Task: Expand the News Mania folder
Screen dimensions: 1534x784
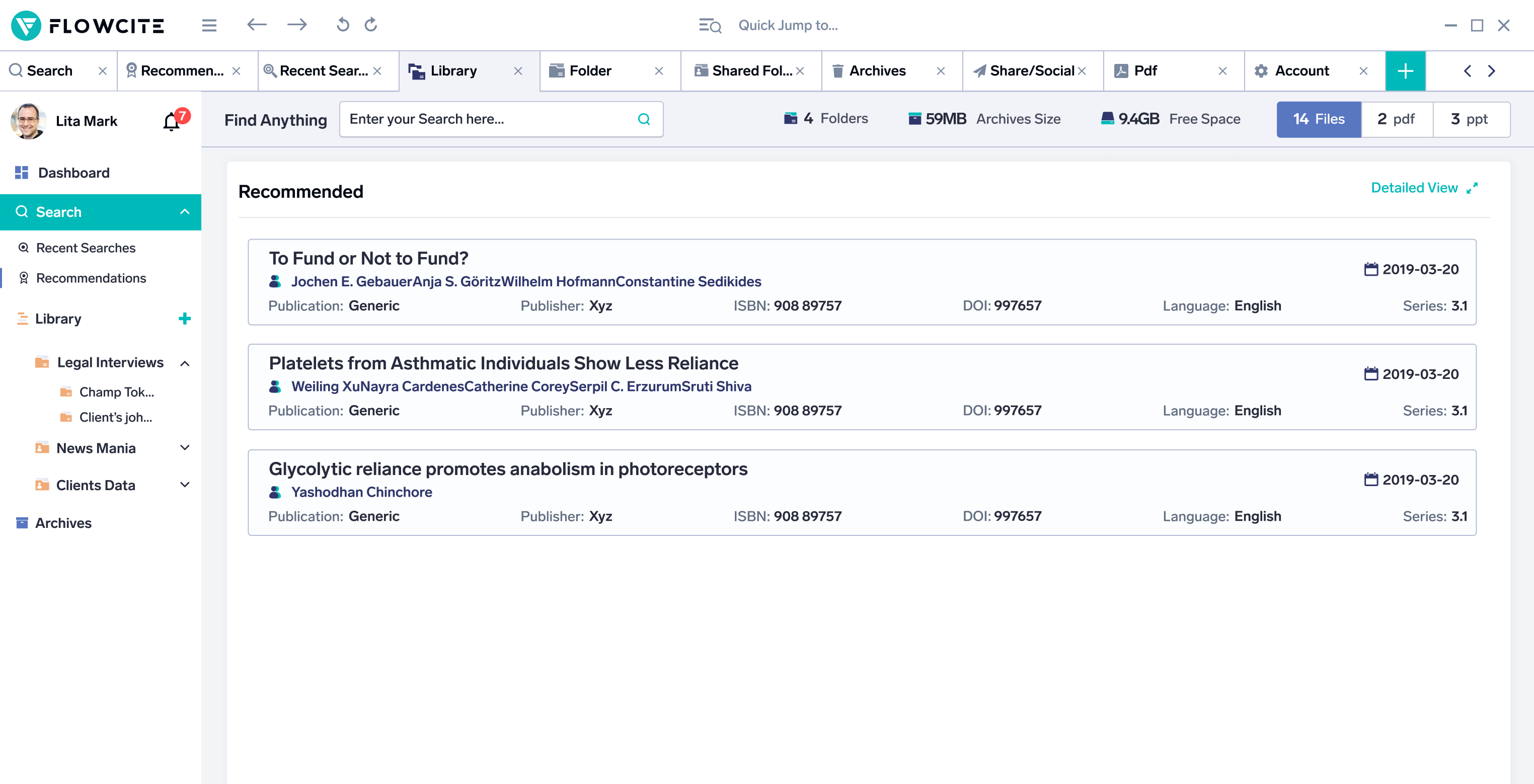Action: [185, 448]
